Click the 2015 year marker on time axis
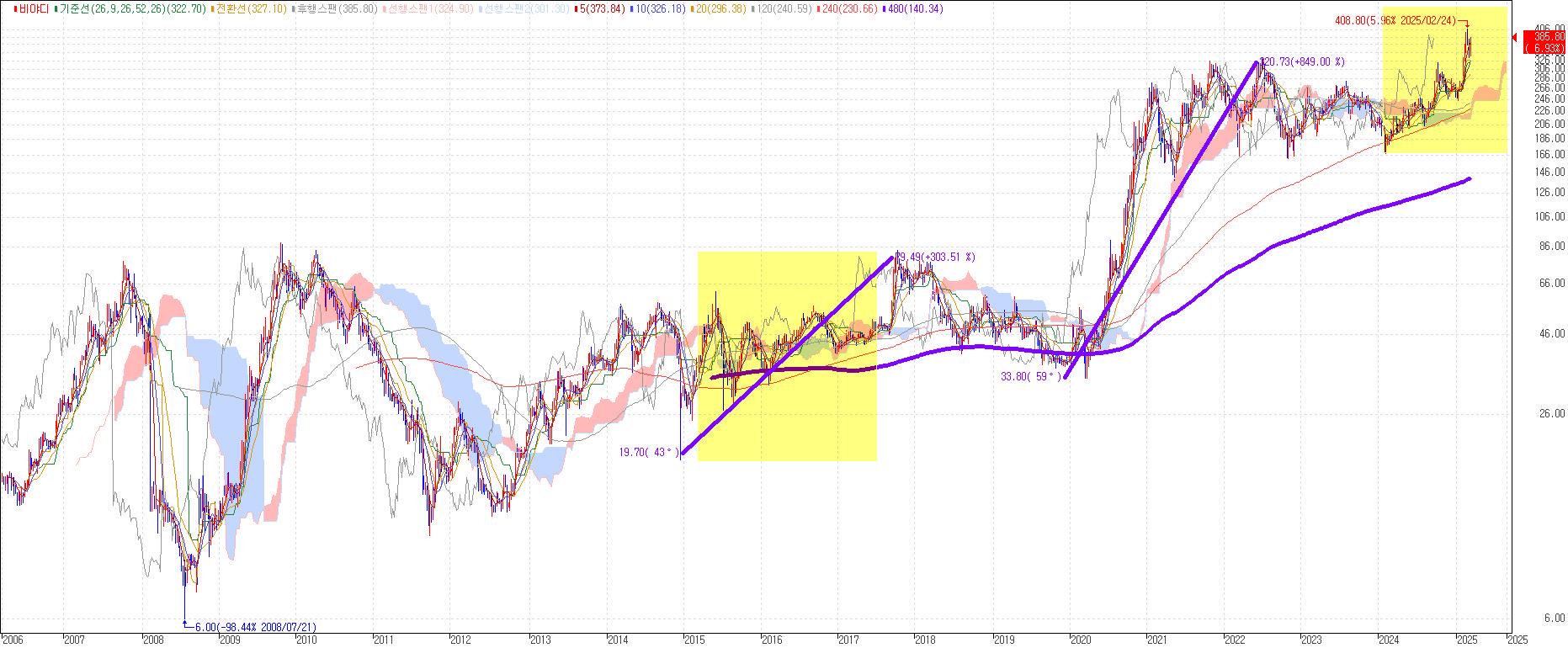Image resolution: width=1568 pixels, height=648 pixels. click(695, 640)
